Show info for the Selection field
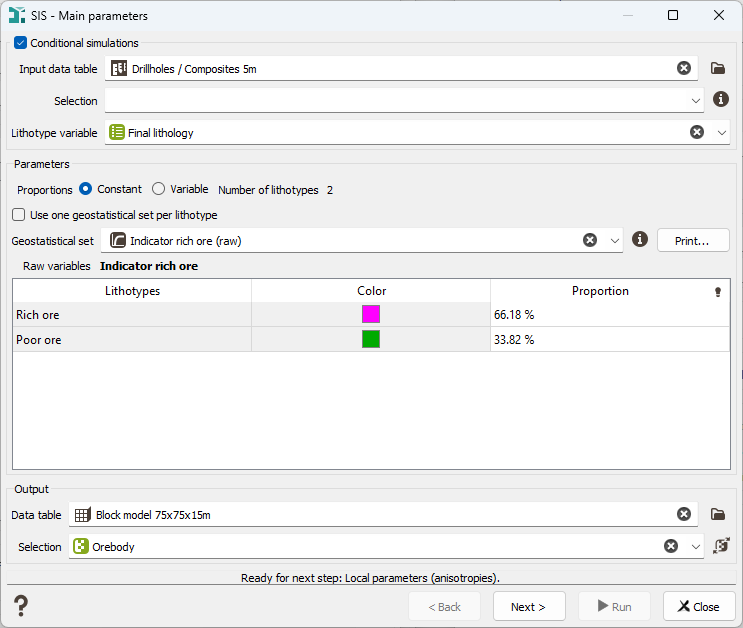The image size is (743, 628). coord(721,100)
